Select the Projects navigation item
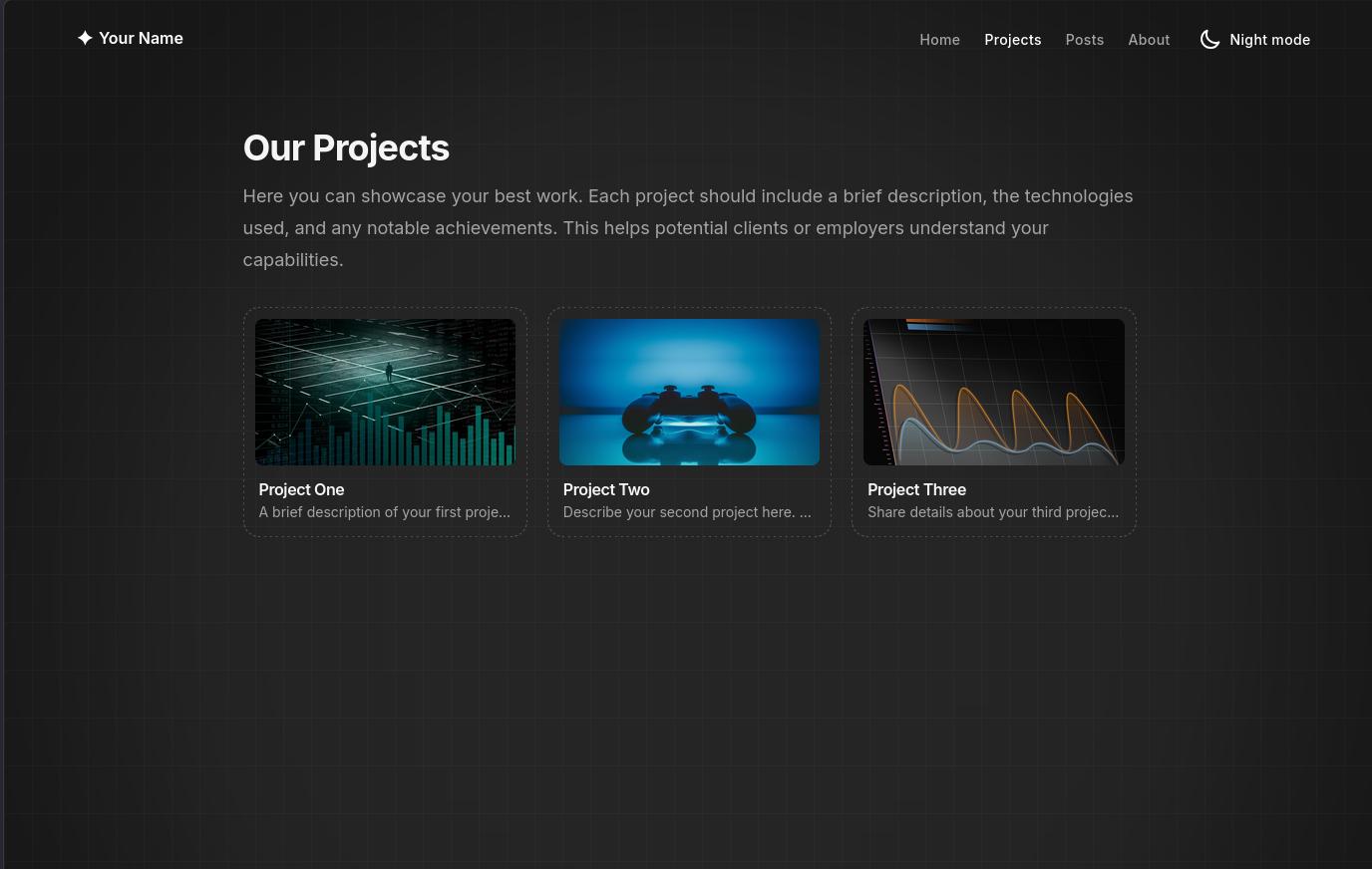The width and height of the screenshot is (1372, 869). (x=1013, y=39)
